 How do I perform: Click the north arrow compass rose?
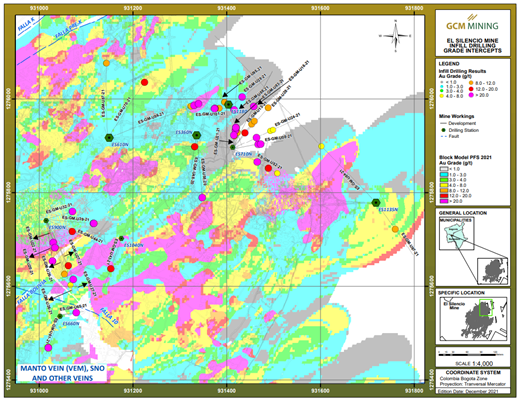pos(396,36)
